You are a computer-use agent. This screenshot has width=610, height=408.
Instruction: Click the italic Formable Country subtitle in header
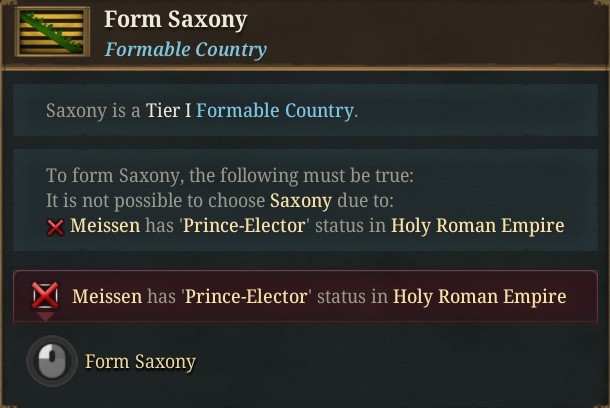pyautogui.click(x=186, y=49)
